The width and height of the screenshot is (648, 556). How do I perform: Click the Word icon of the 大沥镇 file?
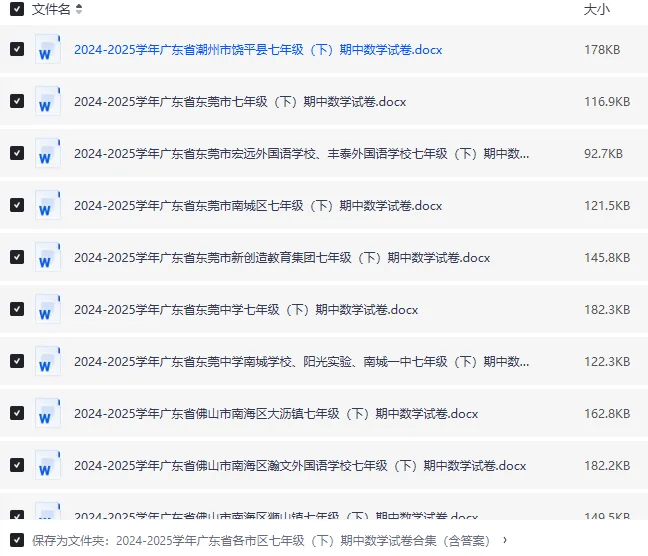(x=48, y=414)
